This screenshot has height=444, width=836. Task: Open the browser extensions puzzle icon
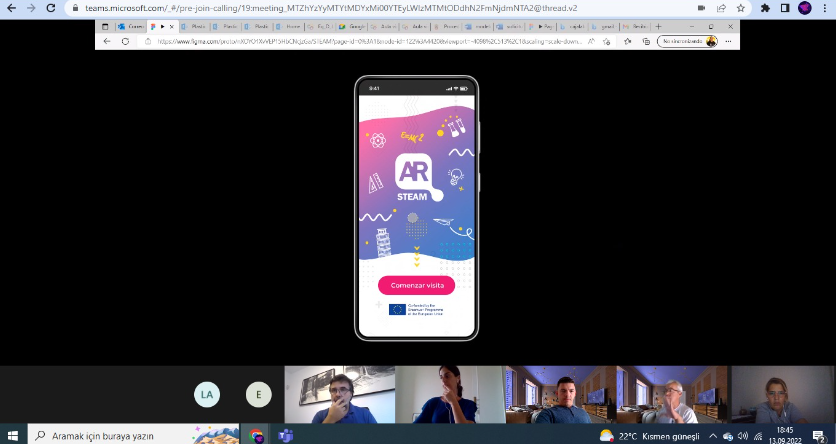(765, 7)
